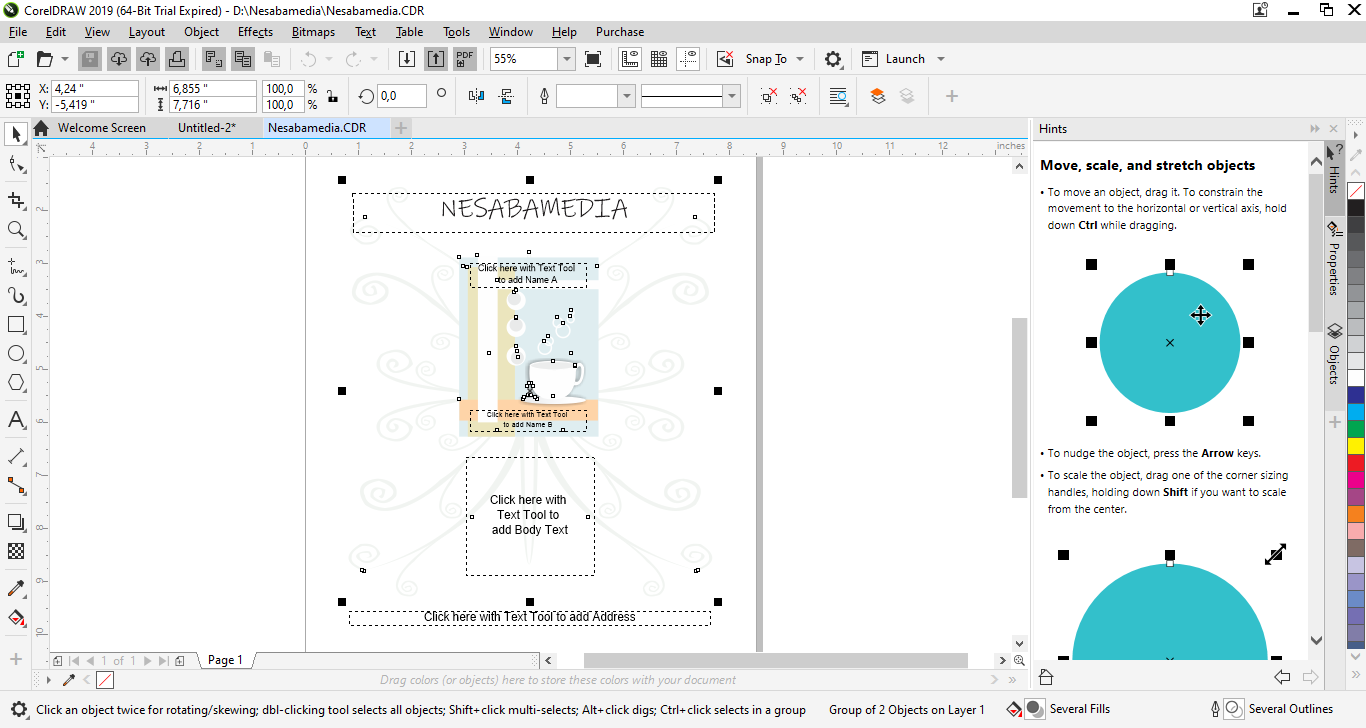Pick the red swatch in color palette

coord(1356,463)
